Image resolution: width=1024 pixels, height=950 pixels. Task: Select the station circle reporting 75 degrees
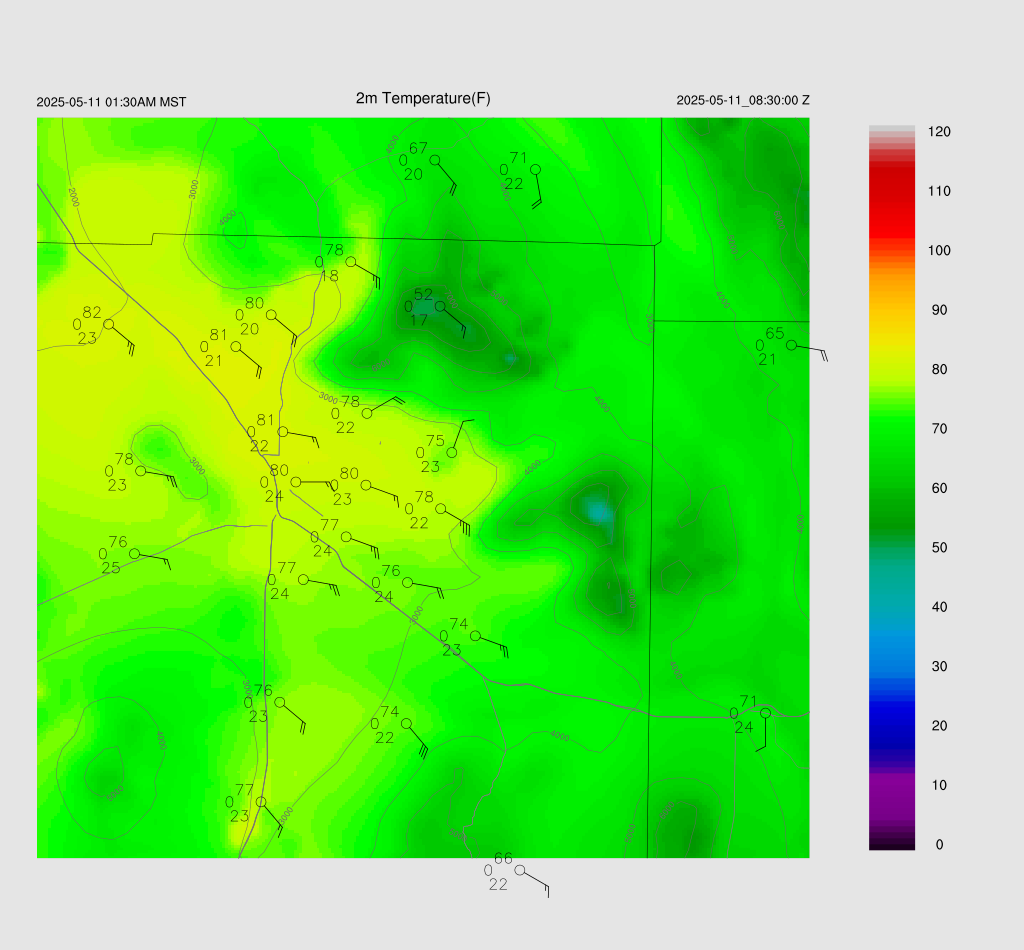coord(452,452)
